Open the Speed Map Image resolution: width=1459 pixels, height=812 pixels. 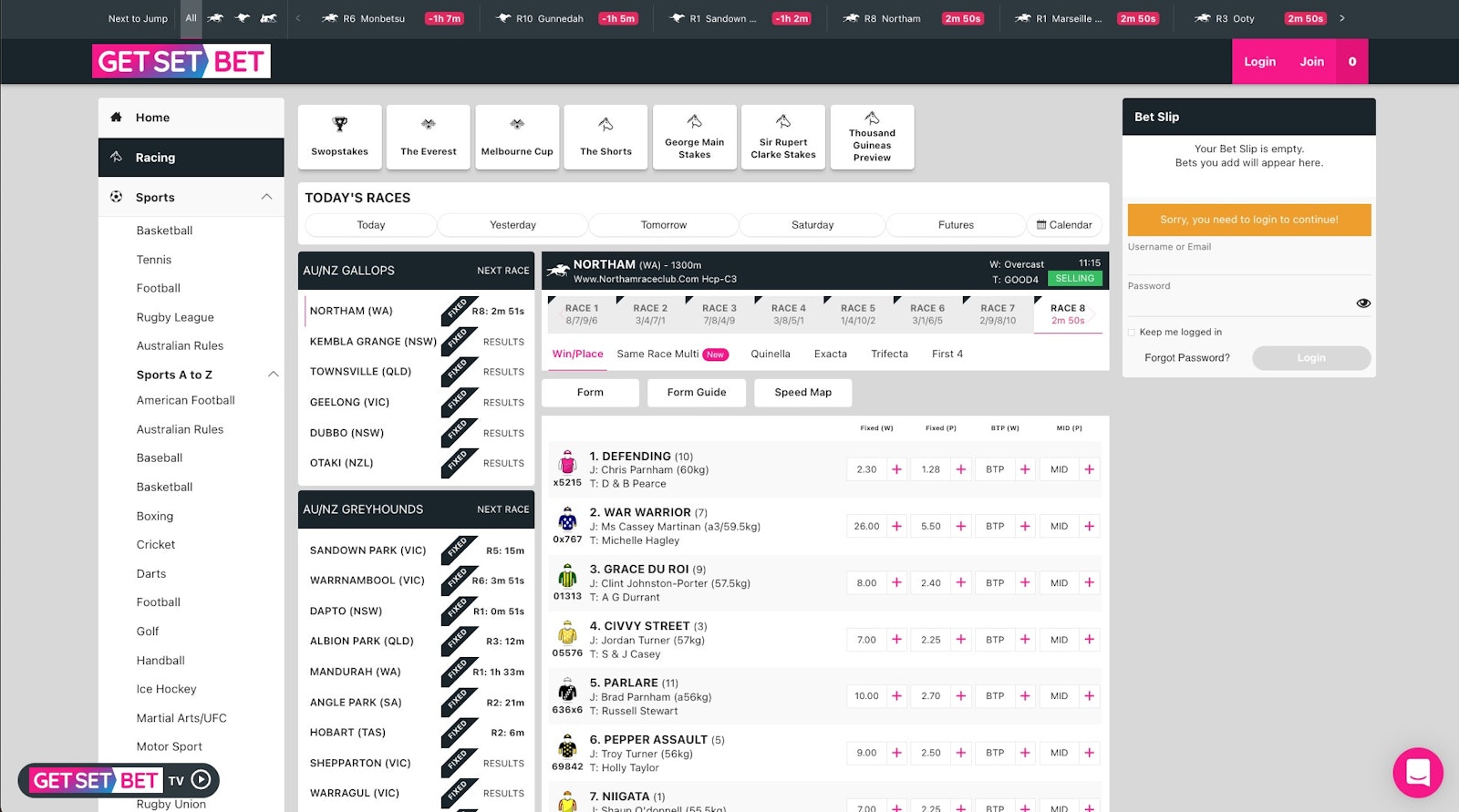click(x=802, y=393)
